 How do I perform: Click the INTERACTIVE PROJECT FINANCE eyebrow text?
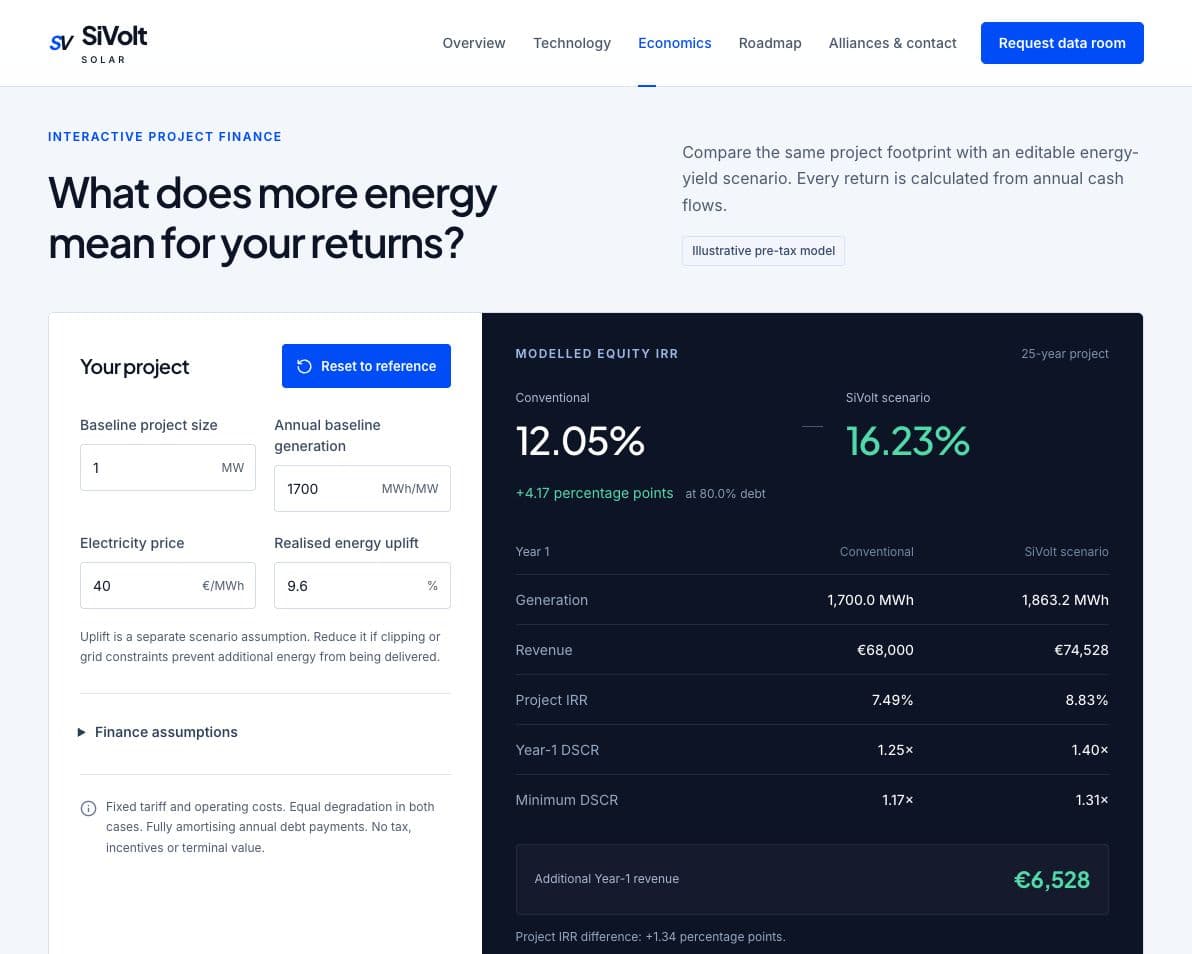tap(164, 137)
